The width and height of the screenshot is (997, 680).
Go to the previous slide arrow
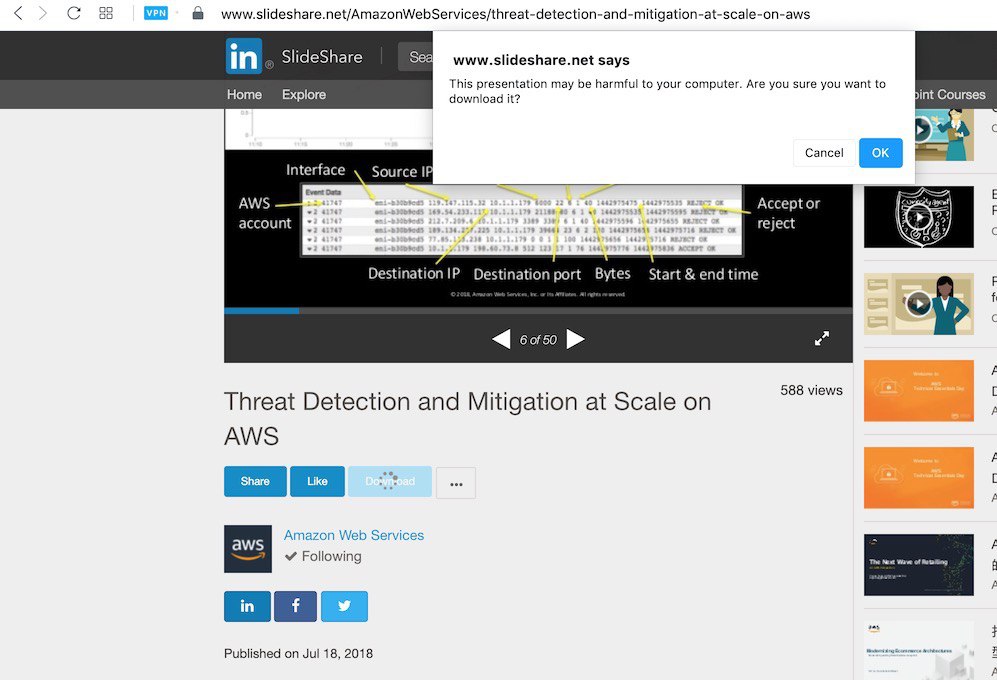[501, 339]
